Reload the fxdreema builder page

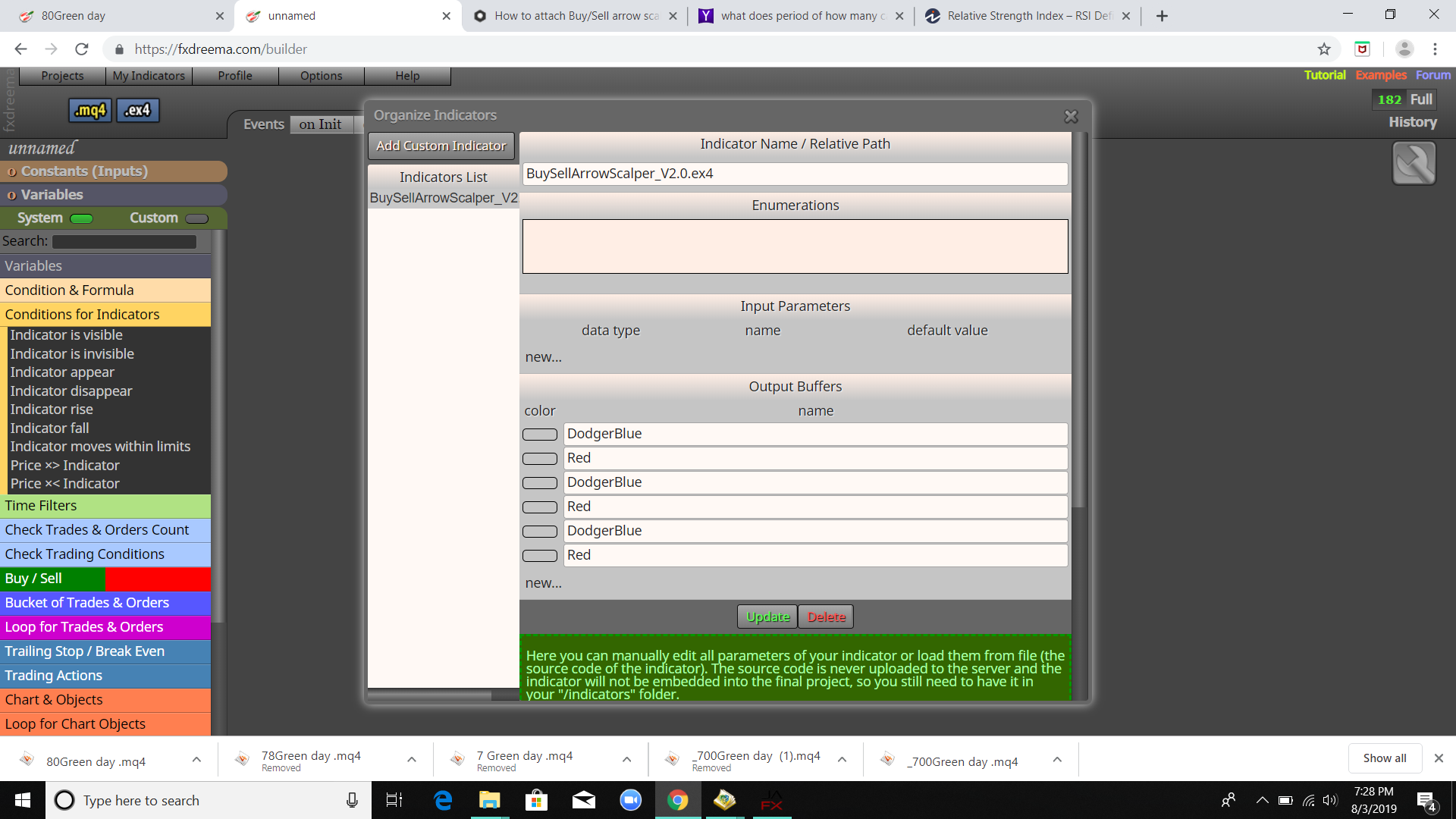coord(82,49)
